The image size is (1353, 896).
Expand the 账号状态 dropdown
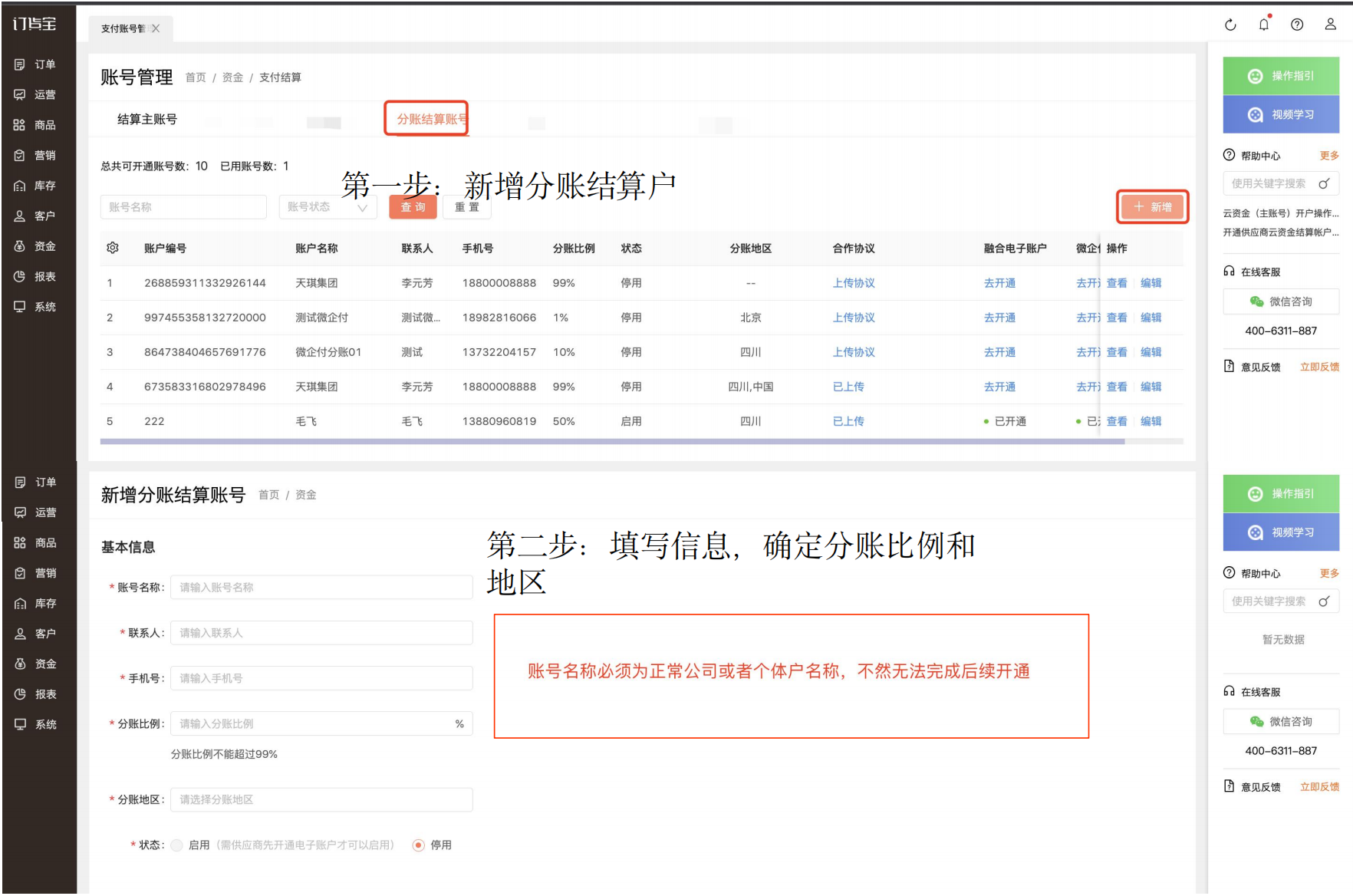328,207
